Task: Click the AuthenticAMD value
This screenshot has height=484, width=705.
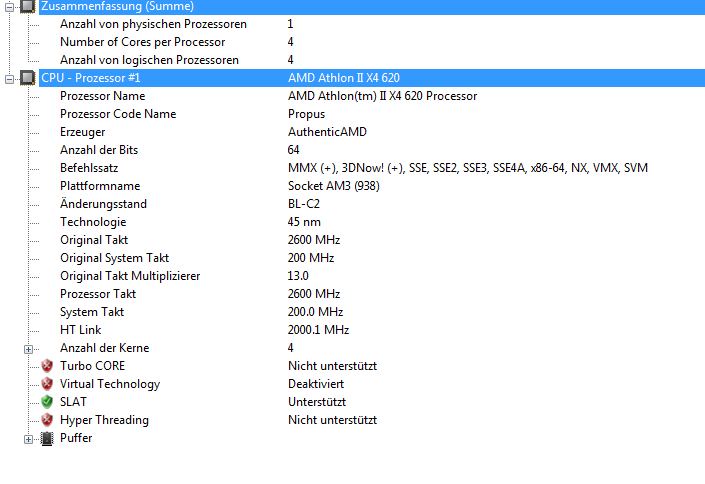Action: pos(327,132)
